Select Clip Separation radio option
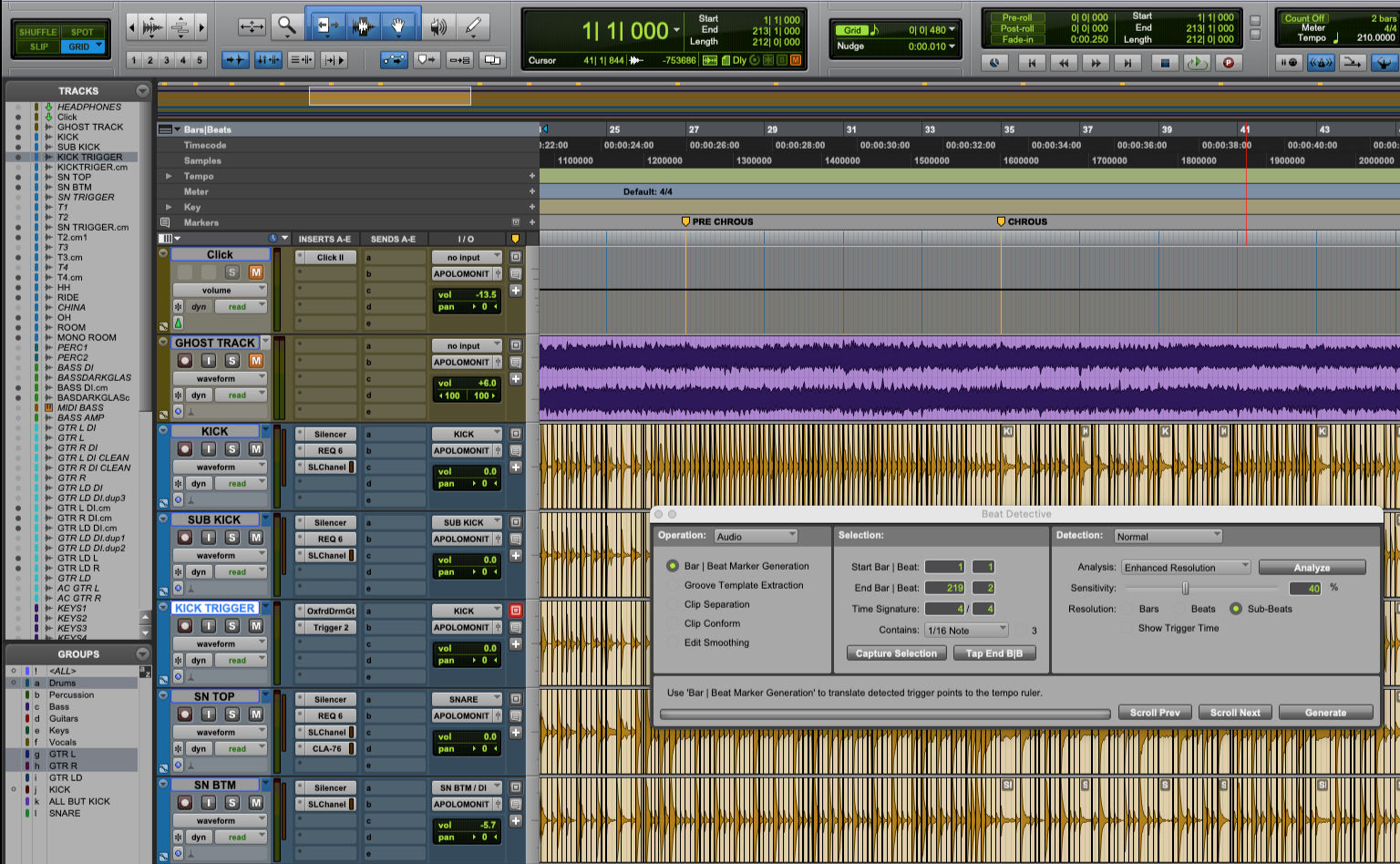1400x864 pixels. pos(673,604)
